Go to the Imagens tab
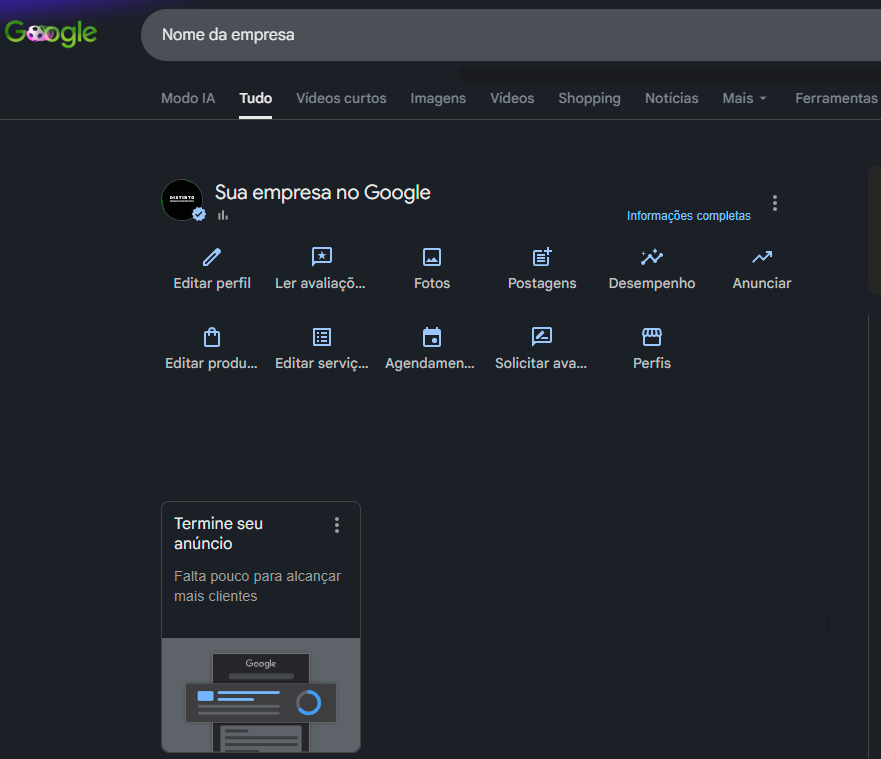This screenshot has width=881, height=759. point(438,98)
